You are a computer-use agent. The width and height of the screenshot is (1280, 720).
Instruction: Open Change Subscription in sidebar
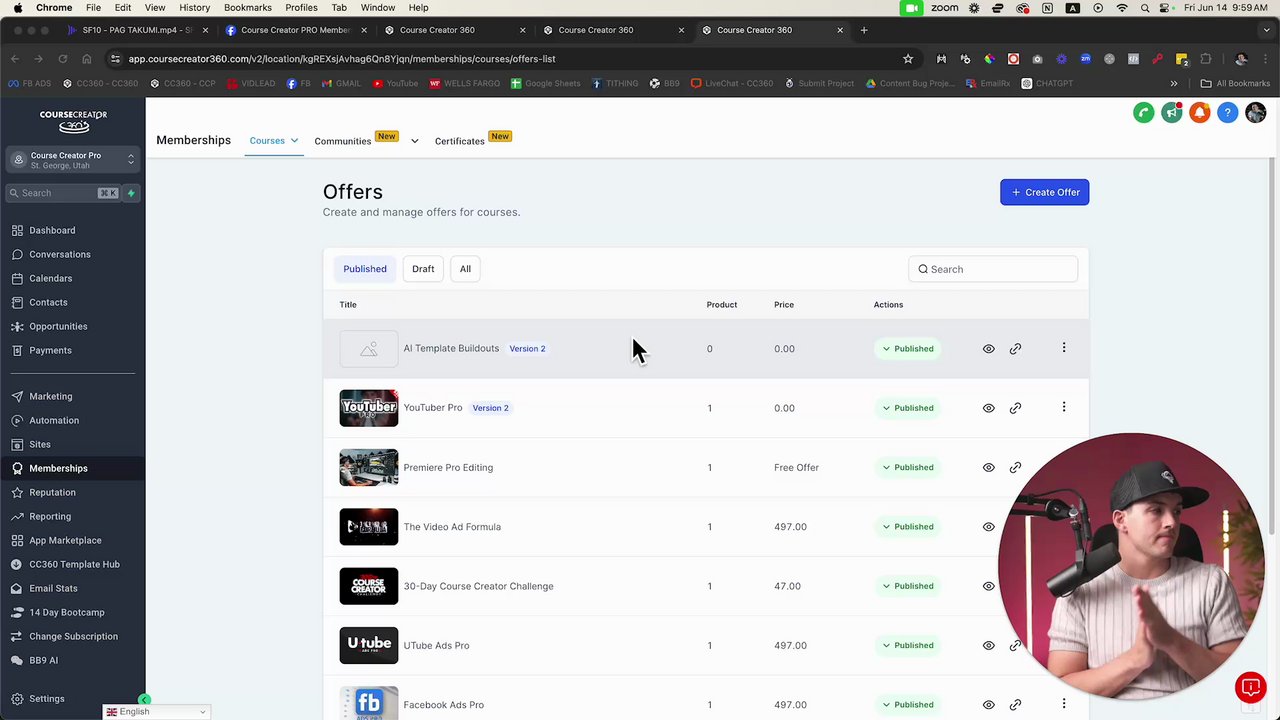(73, 636)
